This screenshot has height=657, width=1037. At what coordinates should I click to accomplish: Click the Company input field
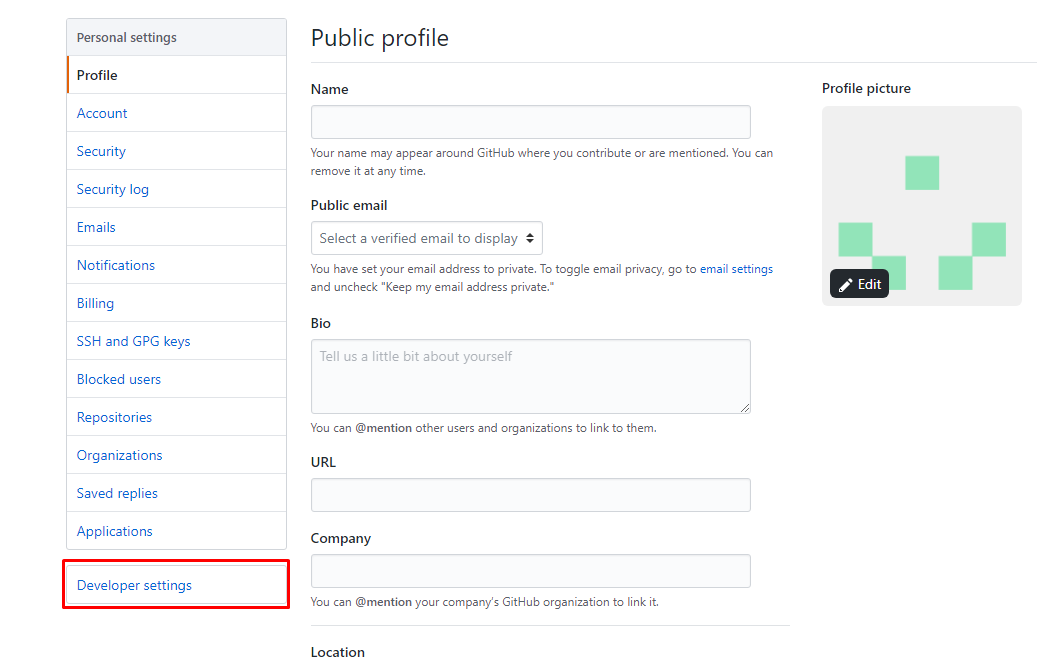pos(530,571)
